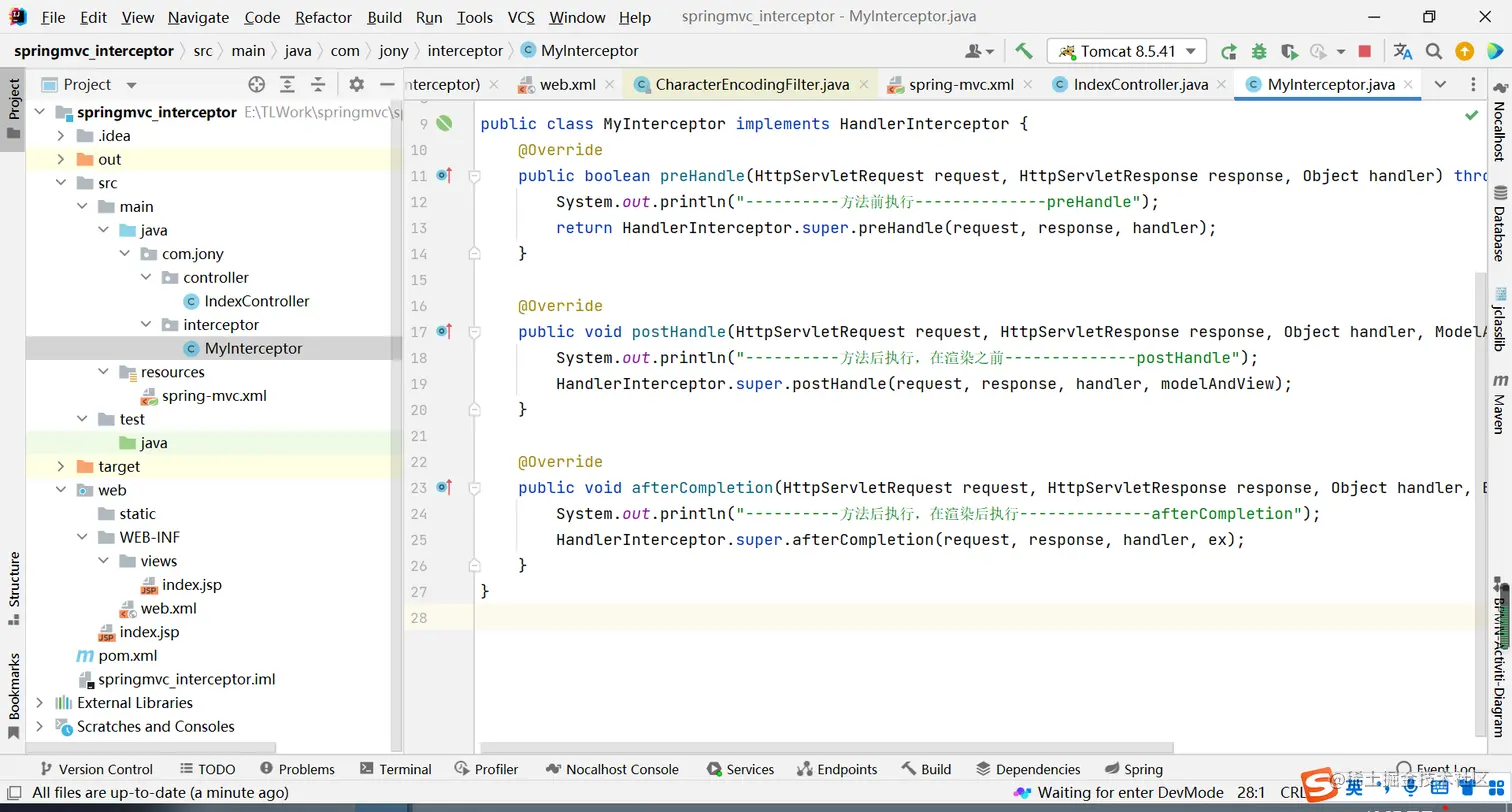The image size is (1512, 812).
Task: Open the Structure tool window
Action: (x=13, y=588)
